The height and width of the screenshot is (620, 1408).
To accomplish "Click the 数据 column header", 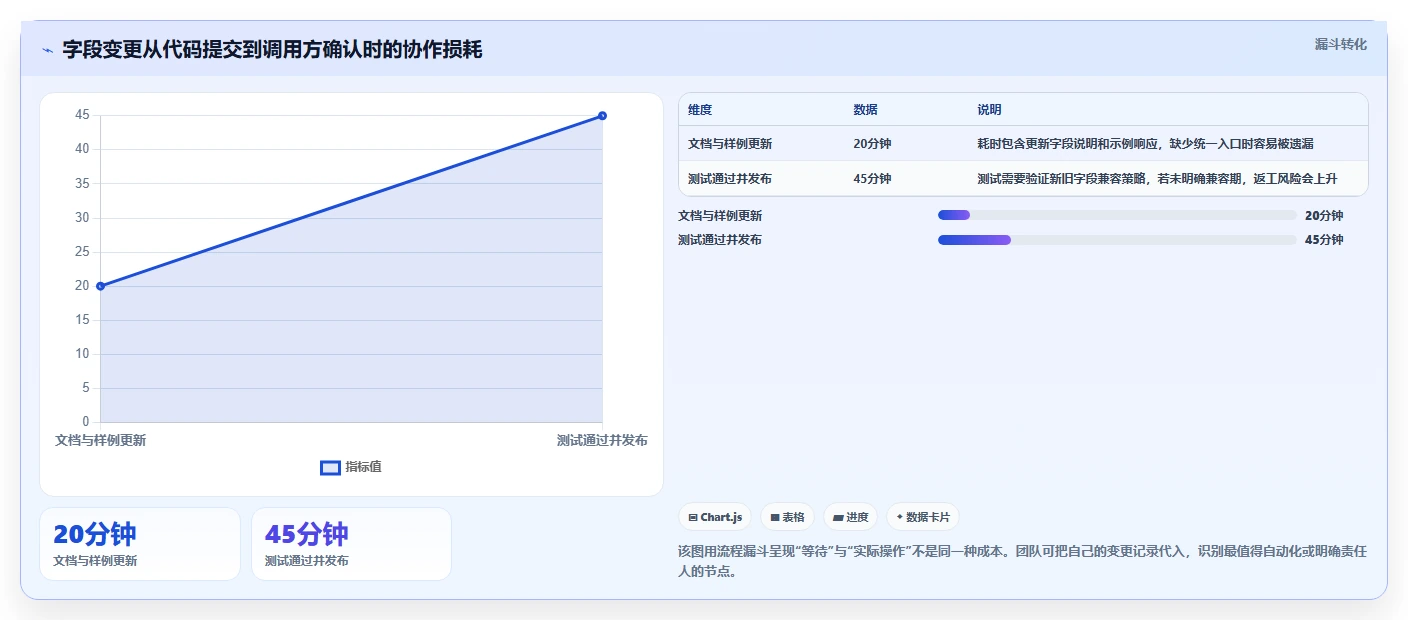I will (865, 110).
